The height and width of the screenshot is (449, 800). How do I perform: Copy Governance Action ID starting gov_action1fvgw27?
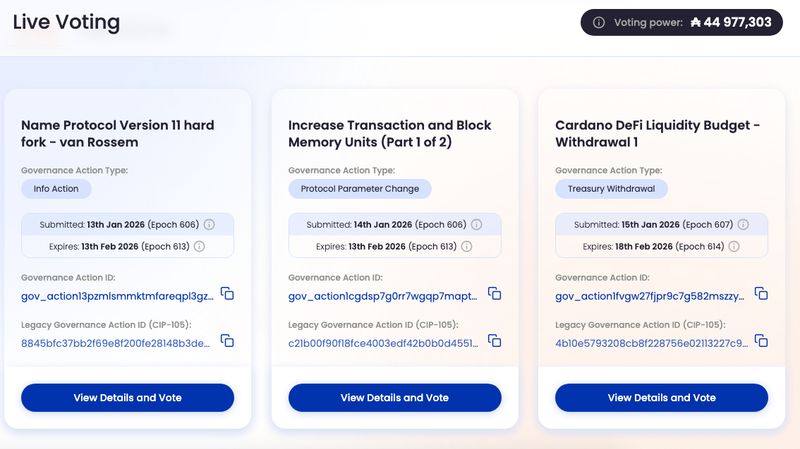(761, 294)
